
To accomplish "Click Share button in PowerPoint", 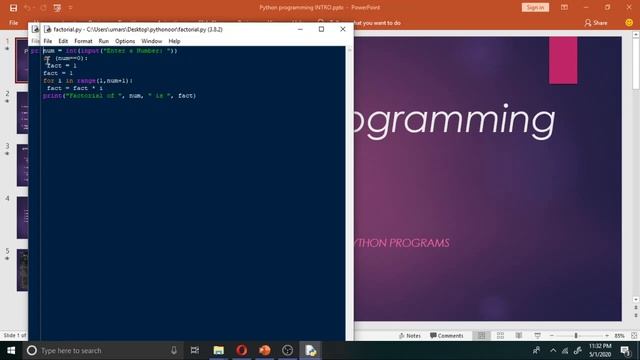I will coord(596,23).
